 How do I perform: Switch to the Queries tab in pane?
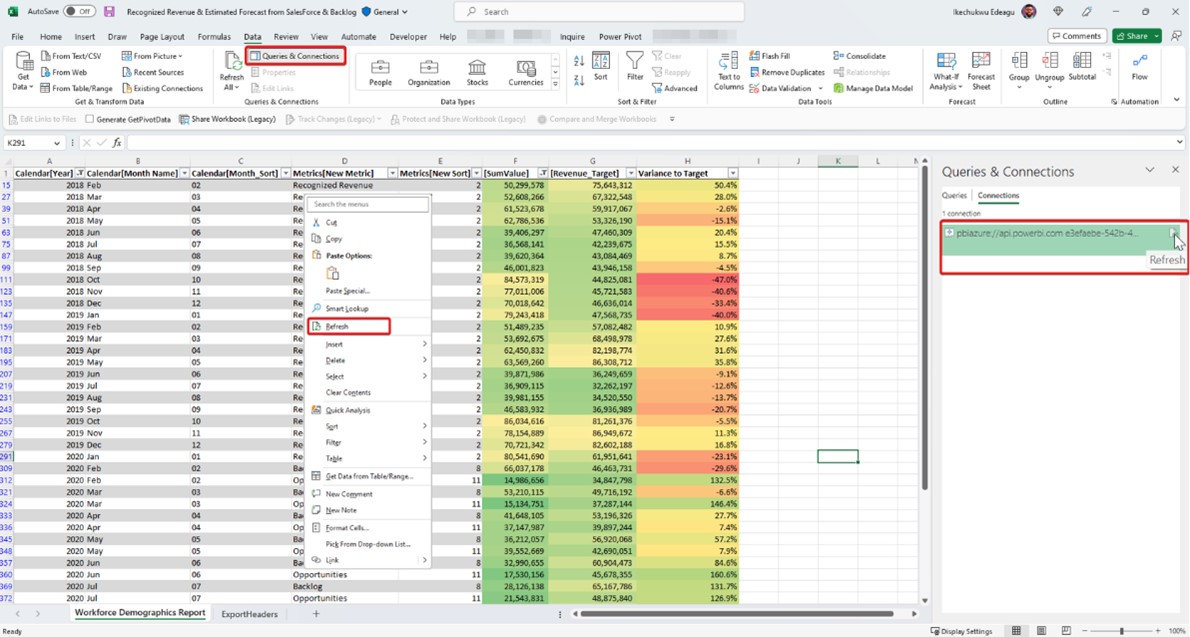click(954, 196)
